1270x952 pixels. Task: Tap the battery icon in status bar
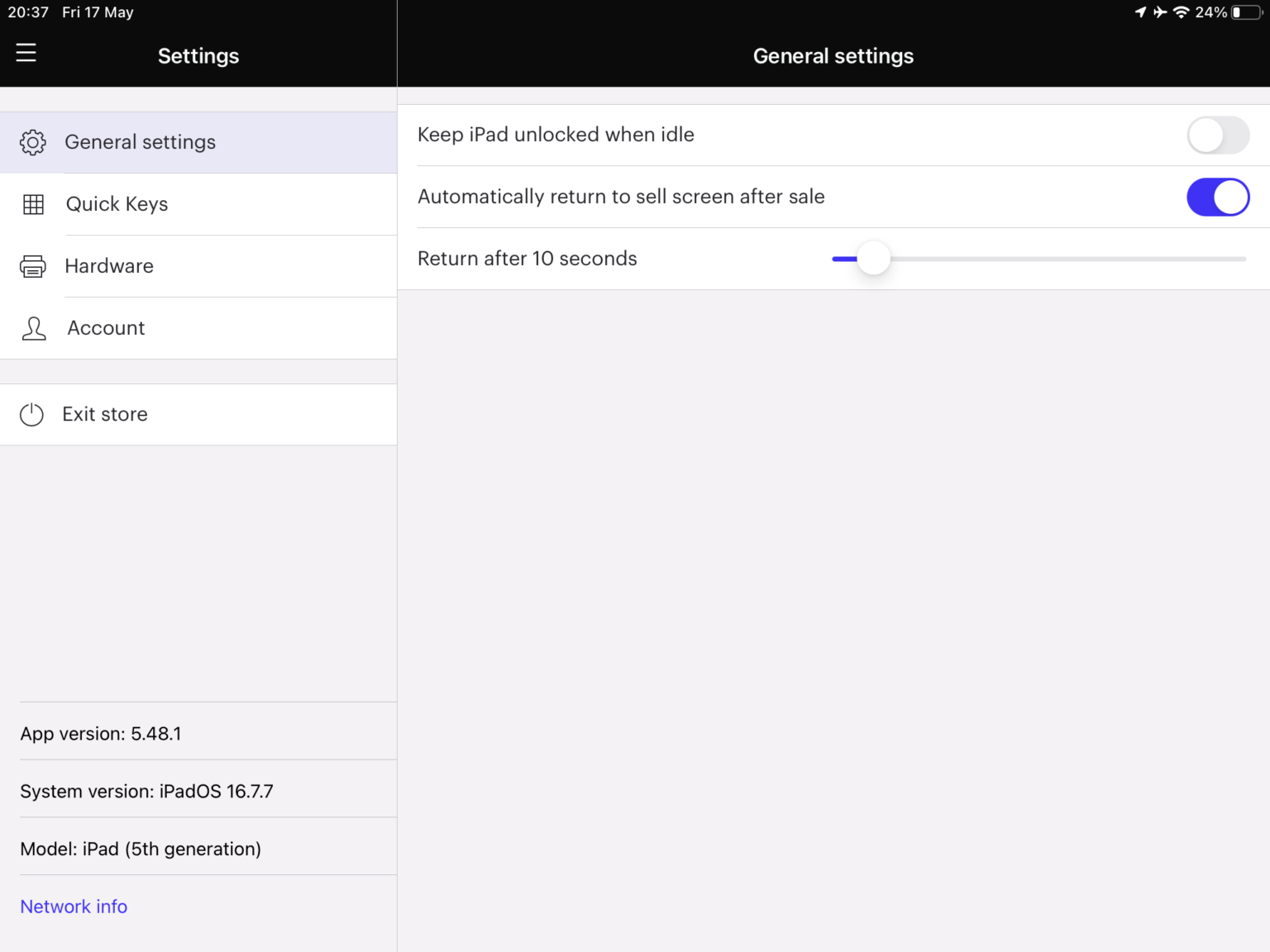1246,12
